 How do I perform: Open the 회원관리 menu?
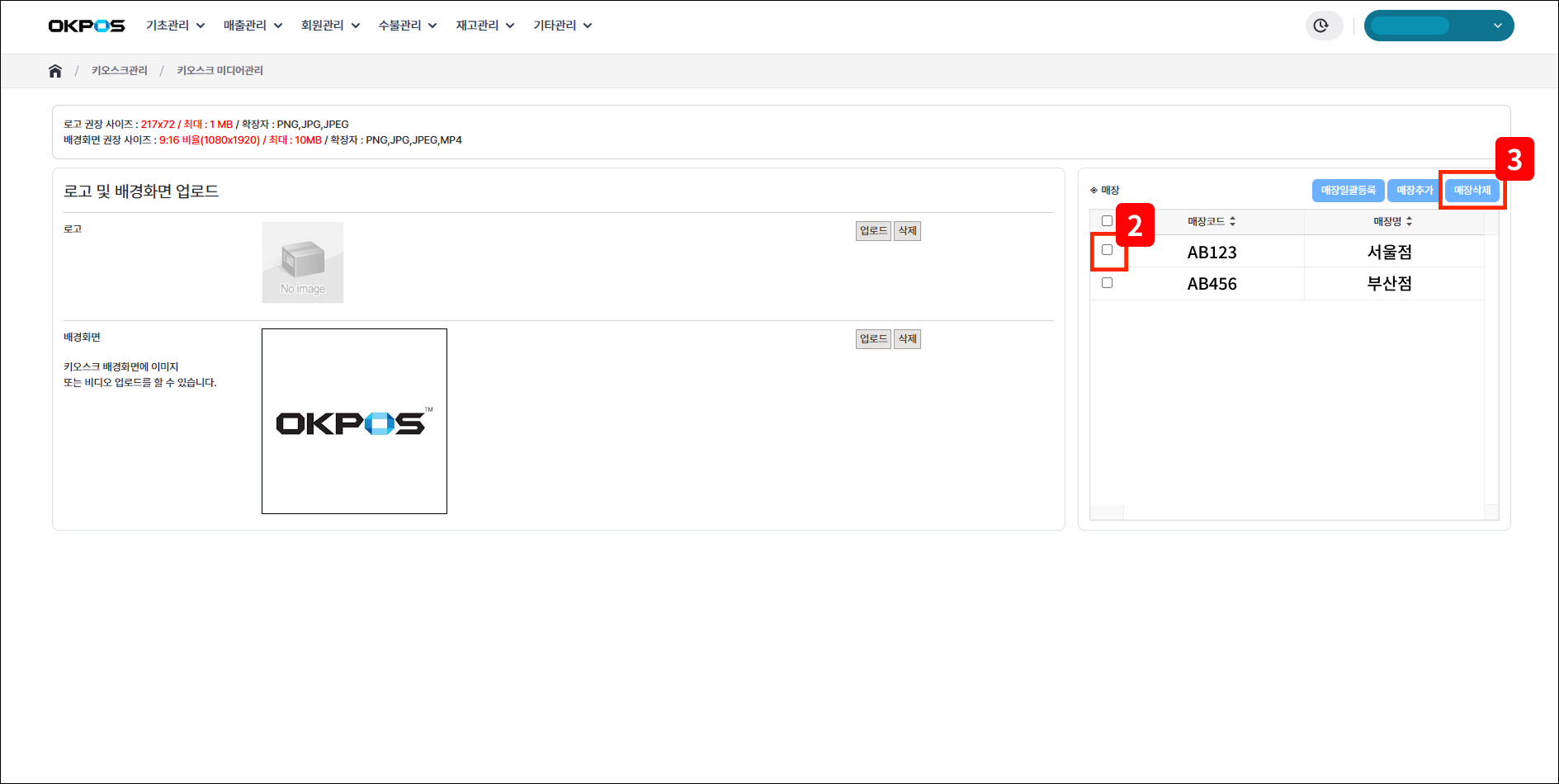pos(330,26)
